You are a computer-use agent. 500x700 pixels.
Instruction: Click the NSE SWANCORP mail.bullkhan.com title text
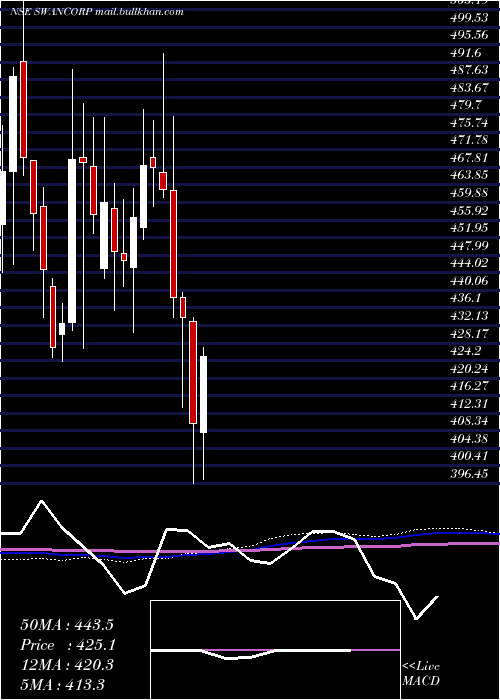(x=96, y=12)
